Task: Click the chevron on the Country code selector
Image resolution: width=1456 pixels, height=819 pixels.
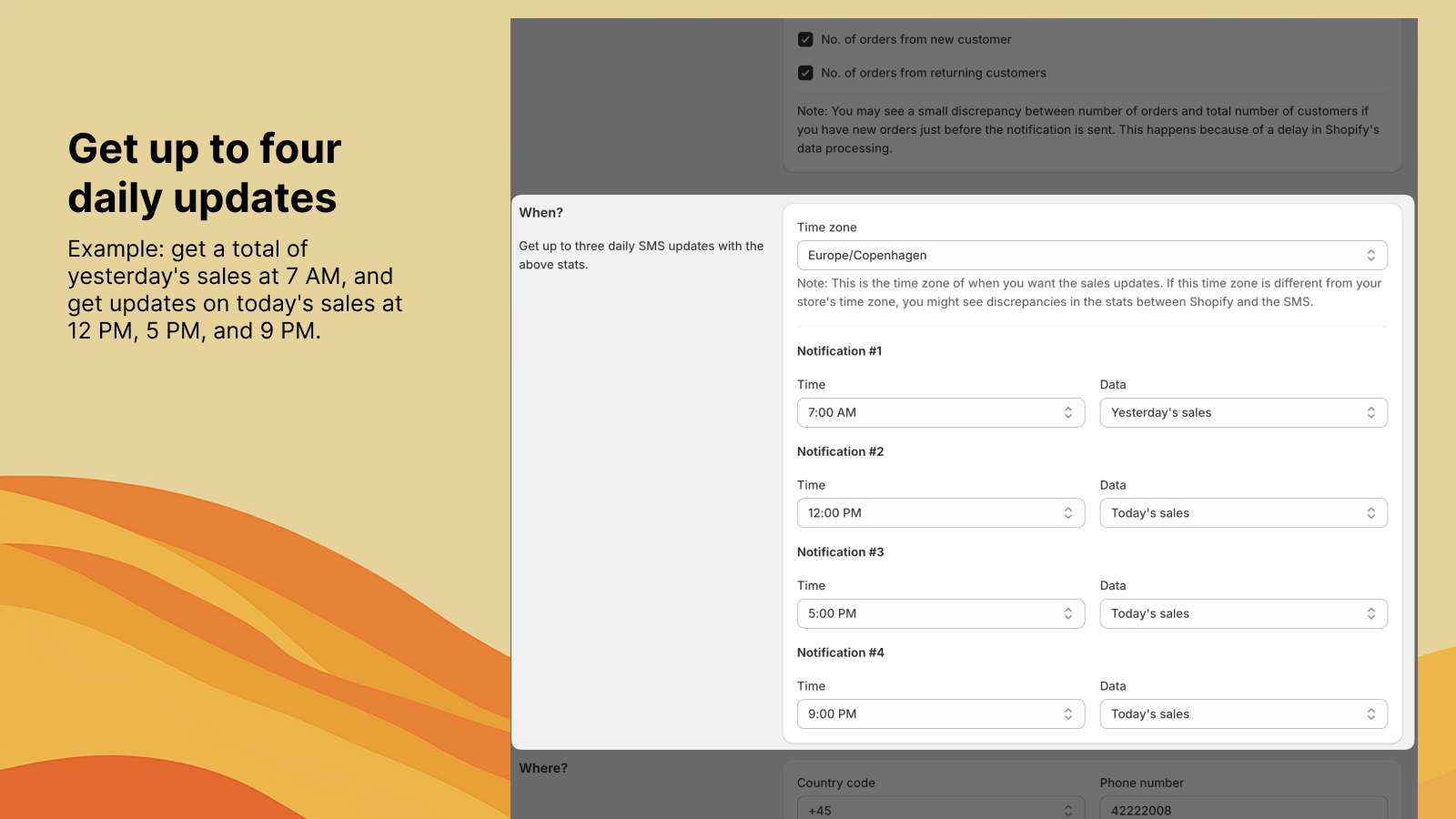Action: coord(1068,810)
